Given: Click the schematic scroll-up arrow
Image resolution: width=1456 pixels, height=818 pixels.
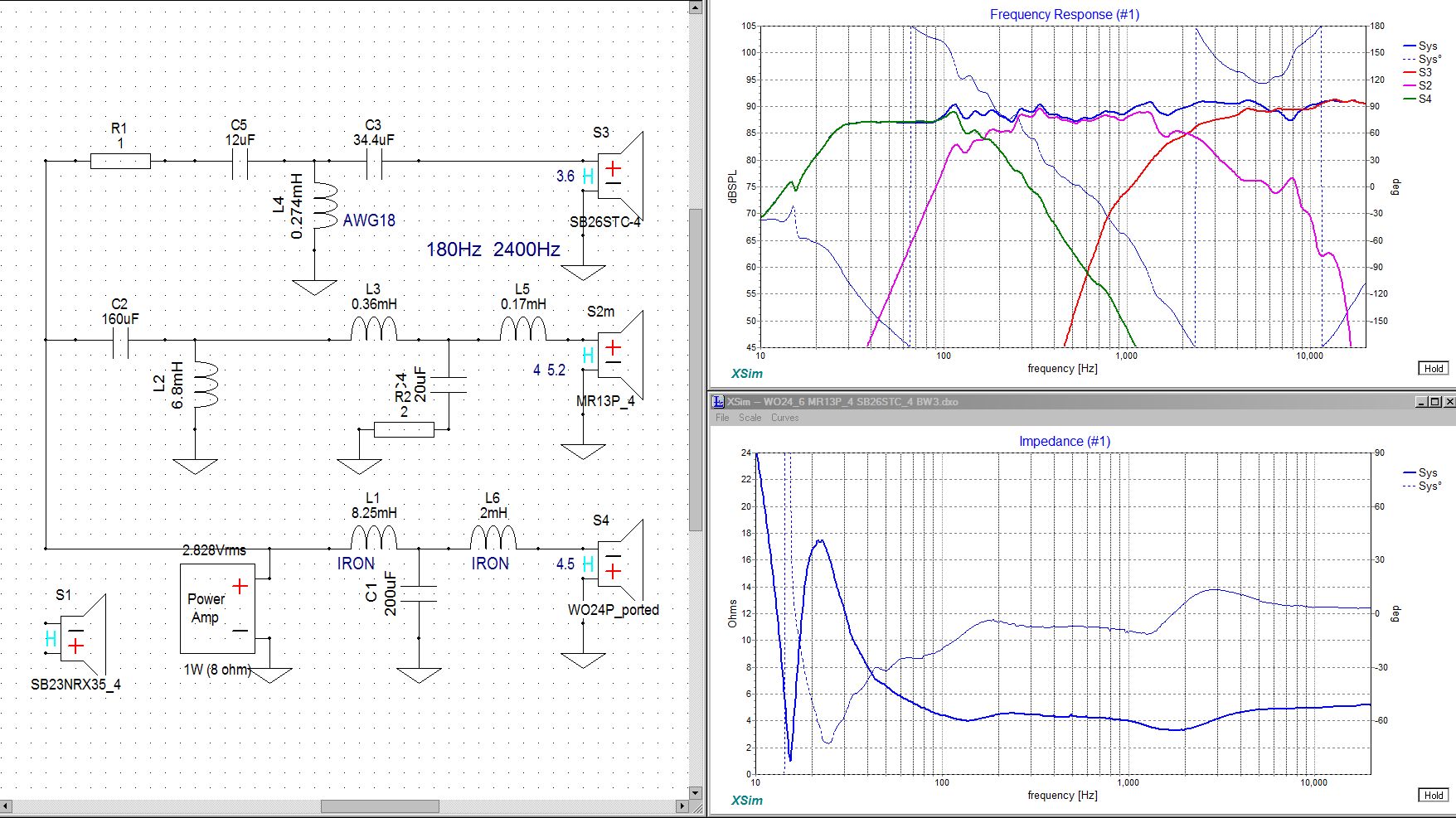Looking at the screenshot, I should 696,7.
